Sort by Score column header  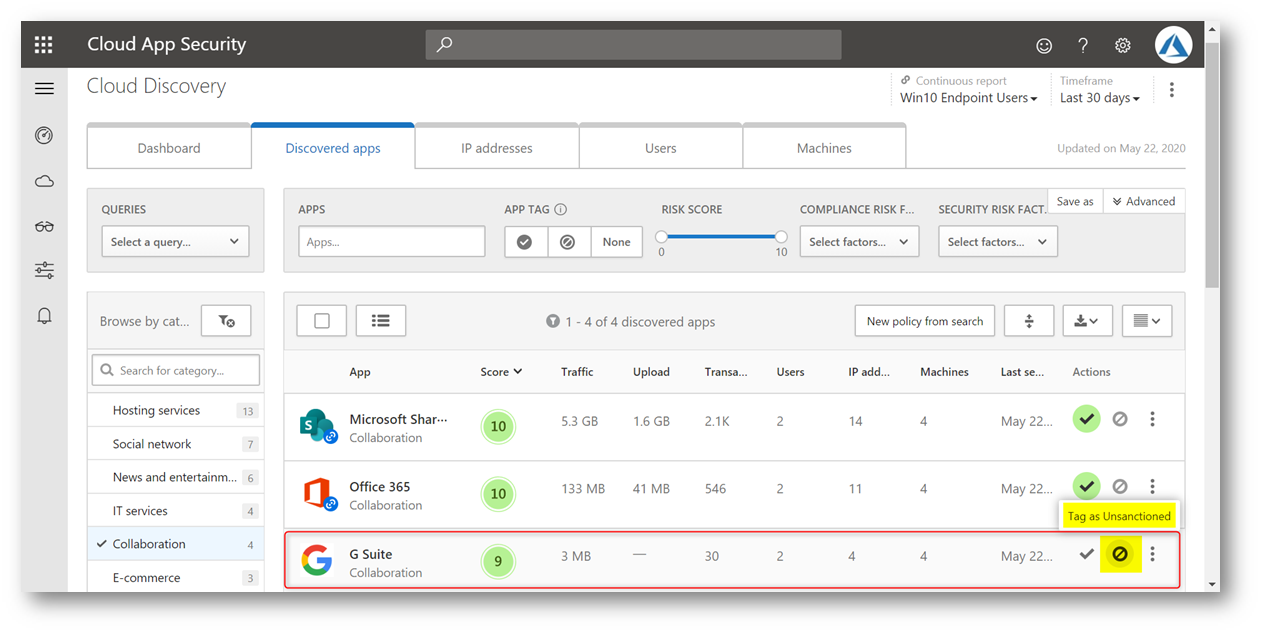coord(501,372)
